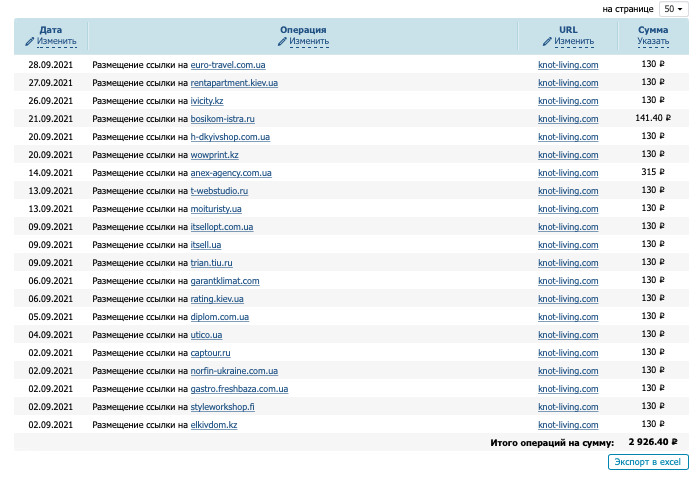The width and height of the screenshot is (699, 496).
Task: Click the pencil icon under Дата header
Action: click(x=29, y=41)
